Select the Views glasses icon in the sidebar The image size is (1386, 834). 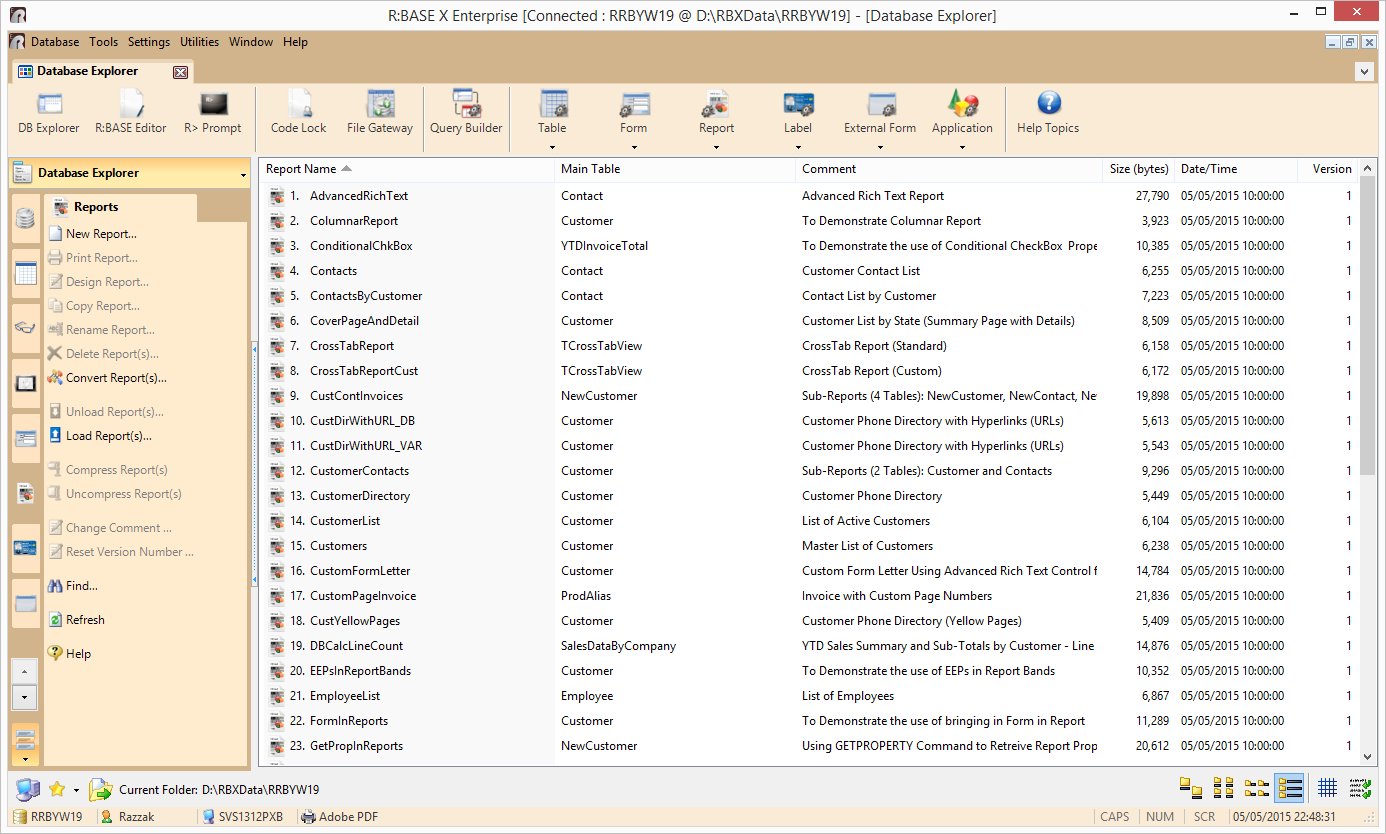click(x=26, y=328)
